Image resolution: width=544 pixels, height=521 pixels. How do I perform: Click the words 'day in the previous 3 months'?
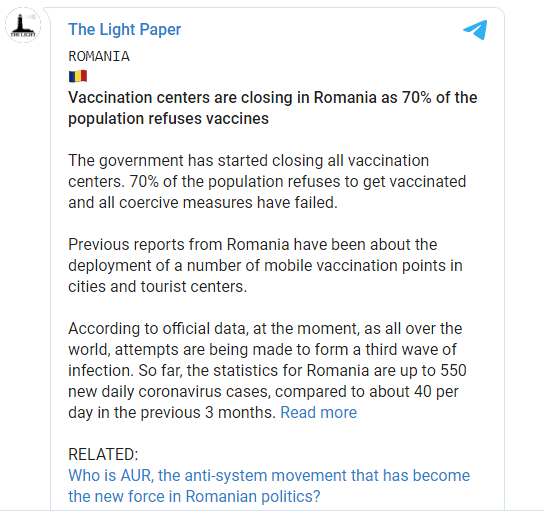pyautogui.click(x=170, y=413)
